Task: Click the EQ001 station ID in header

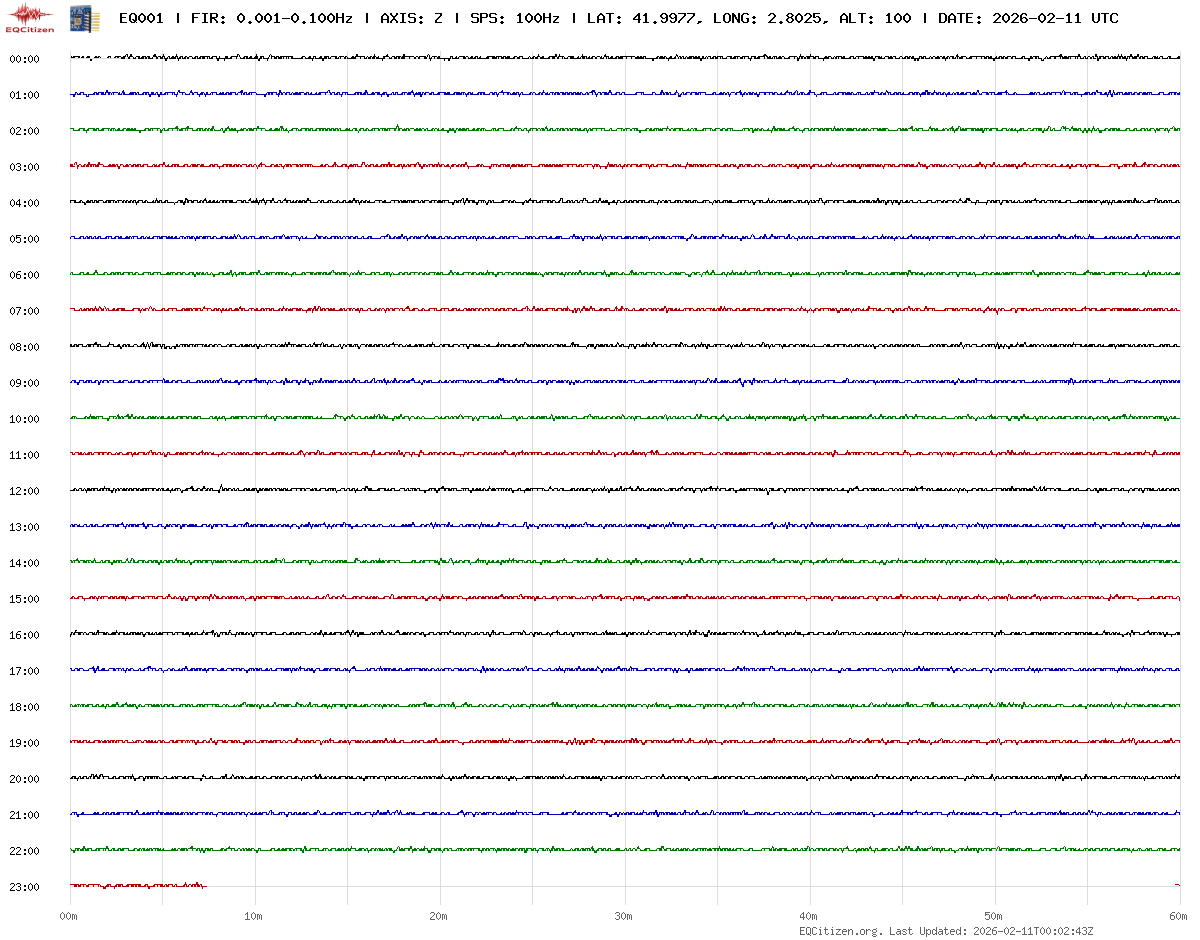Action: coord(141,18)
